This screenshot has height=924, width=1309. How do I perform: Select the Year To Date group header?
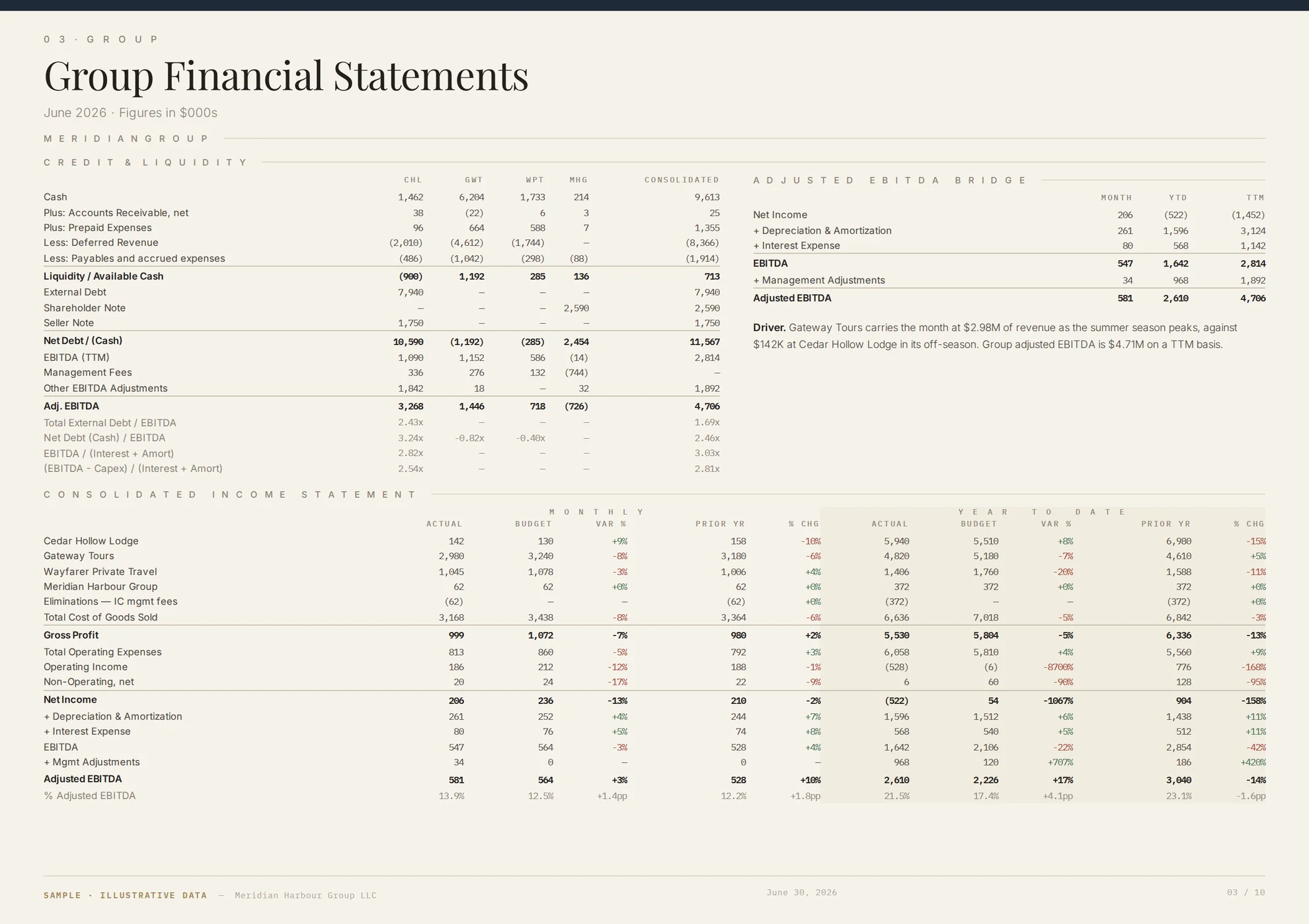1042,512
